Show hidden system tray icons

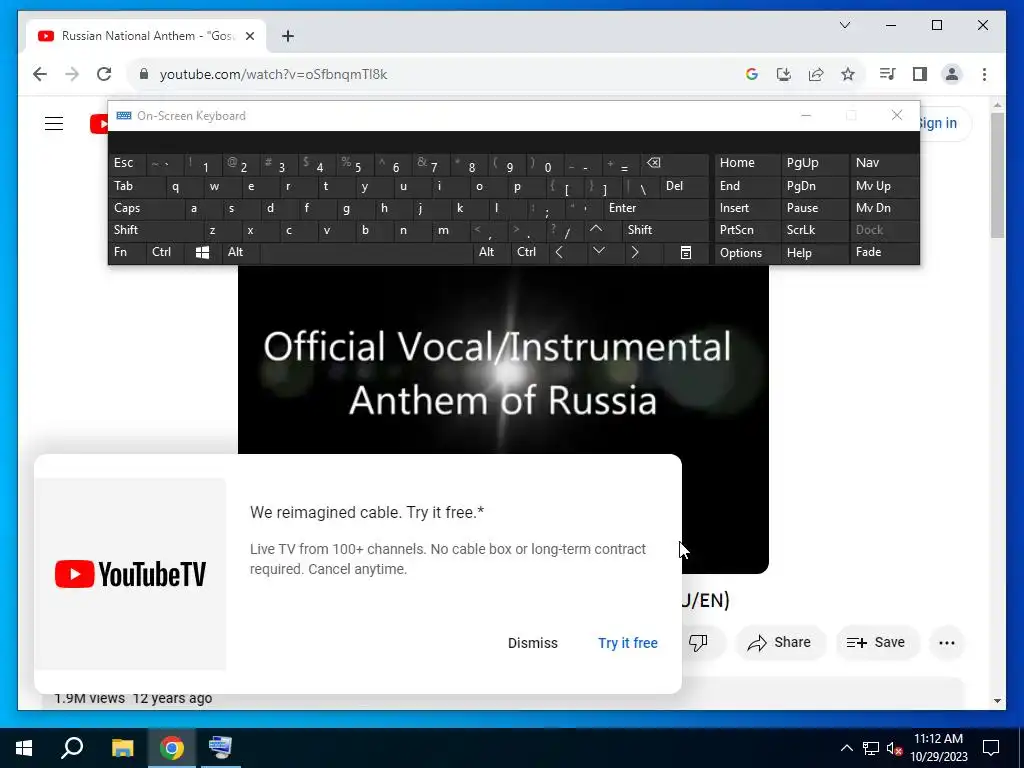[846, 748]
